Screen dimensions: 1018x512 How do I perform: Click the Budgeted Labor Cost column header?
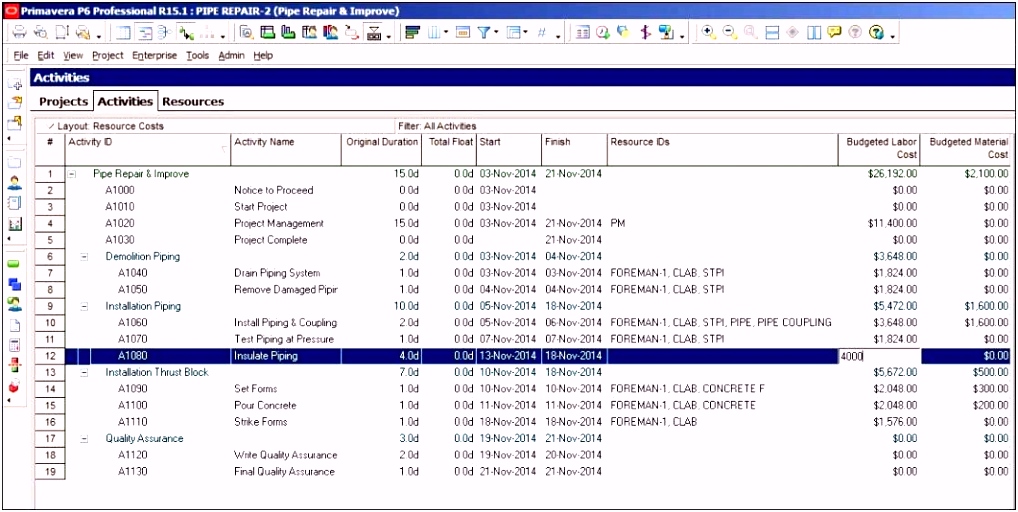[x=879, y=149]
